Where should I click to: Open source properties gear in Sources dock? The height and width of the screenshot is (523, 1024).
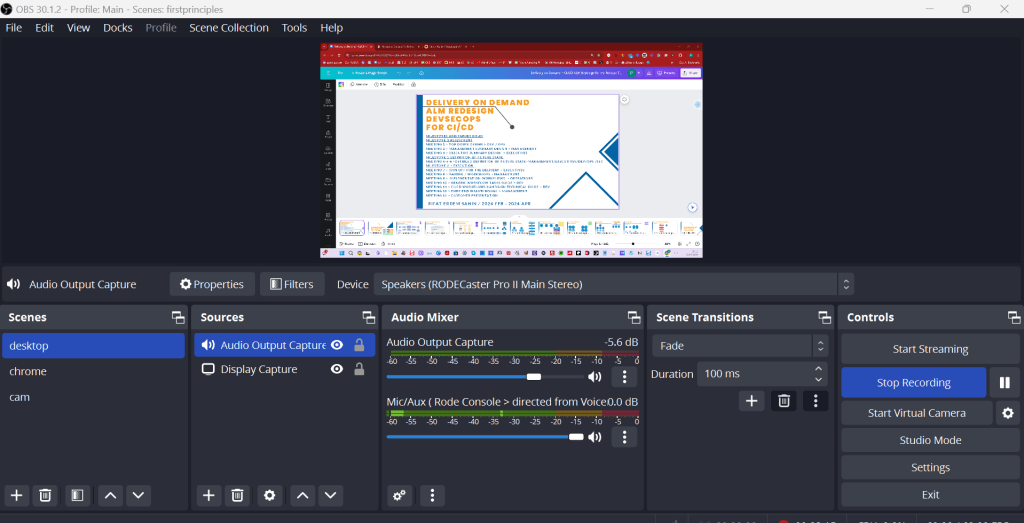(x=269, y=496)
